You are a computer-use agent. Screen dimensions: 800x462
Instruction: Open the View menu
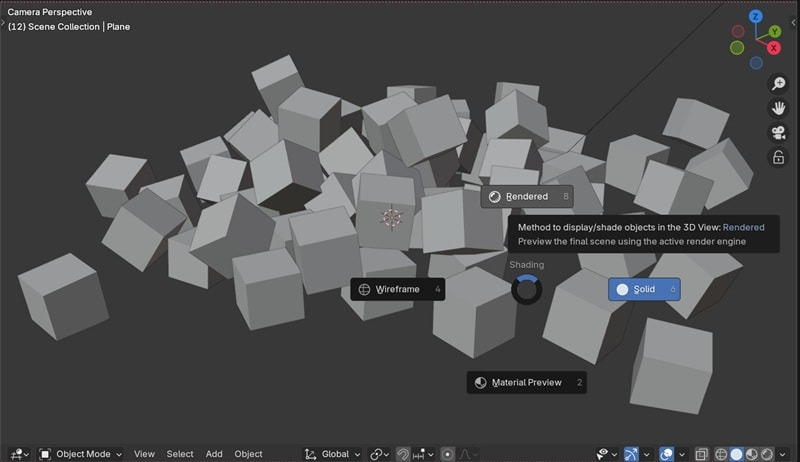144,454
